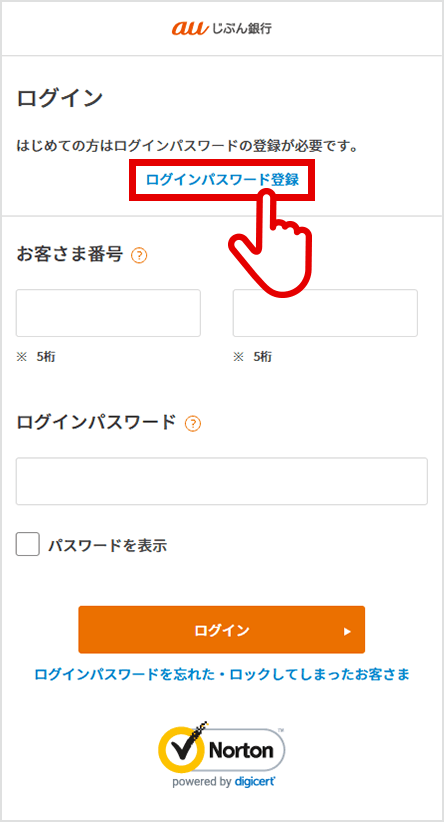Focus the second お客さま番号 5-digit field

[325, 313]
